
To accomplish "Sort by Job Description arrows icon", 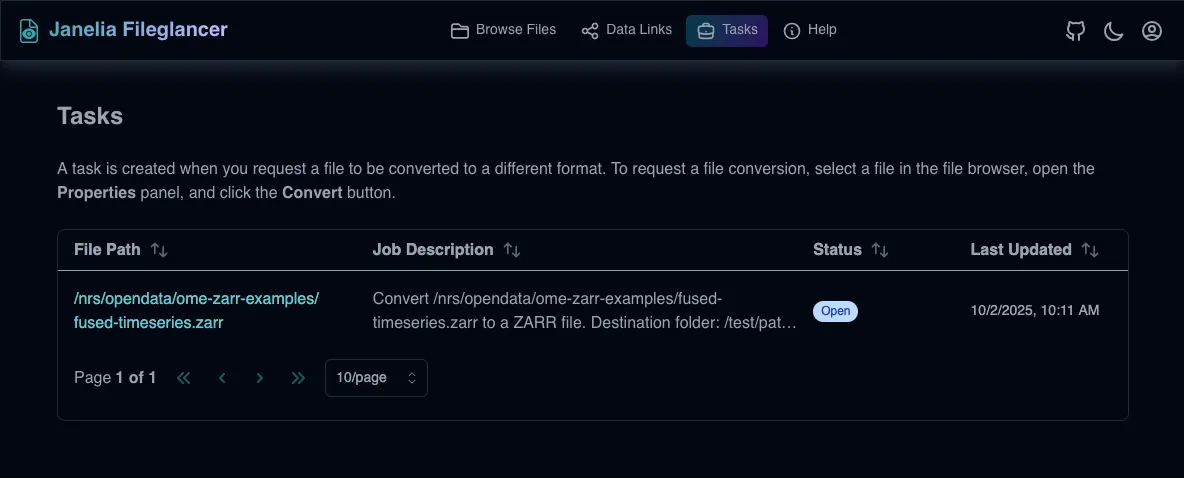I will pos(511,250).
